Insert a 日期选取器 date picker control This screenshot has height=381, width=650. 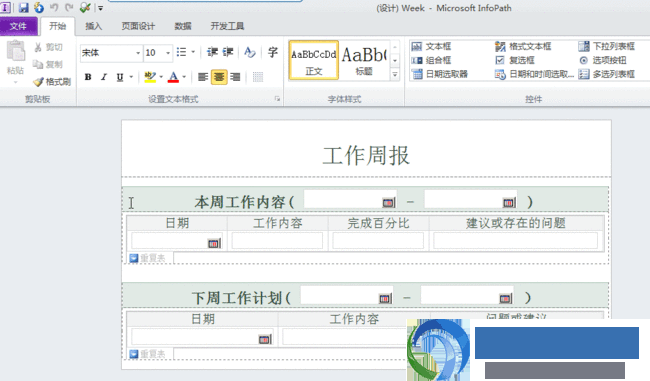[440, 74]
